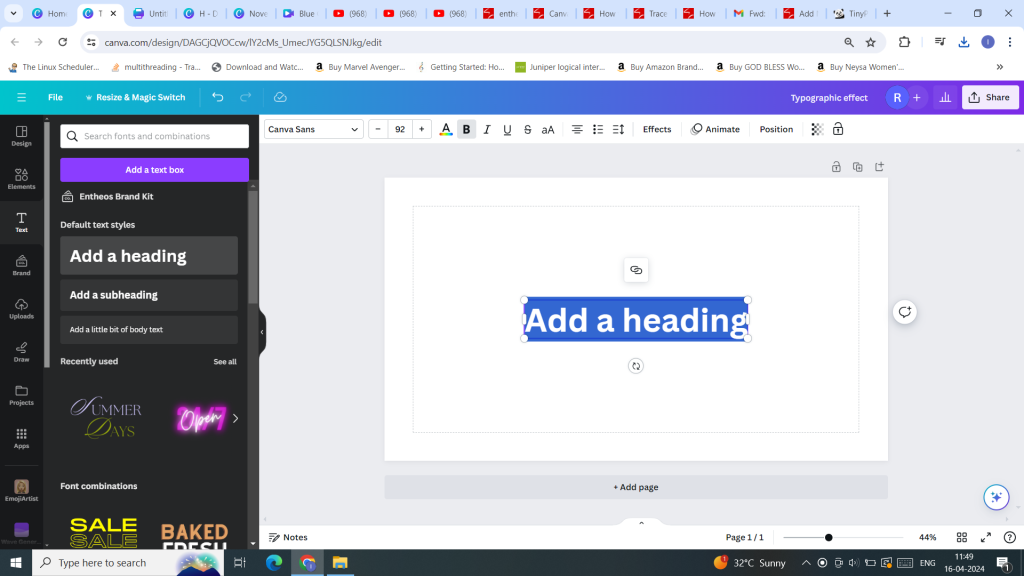
Task: Open the Uploads sidebar panel
Action: point(21,307)
